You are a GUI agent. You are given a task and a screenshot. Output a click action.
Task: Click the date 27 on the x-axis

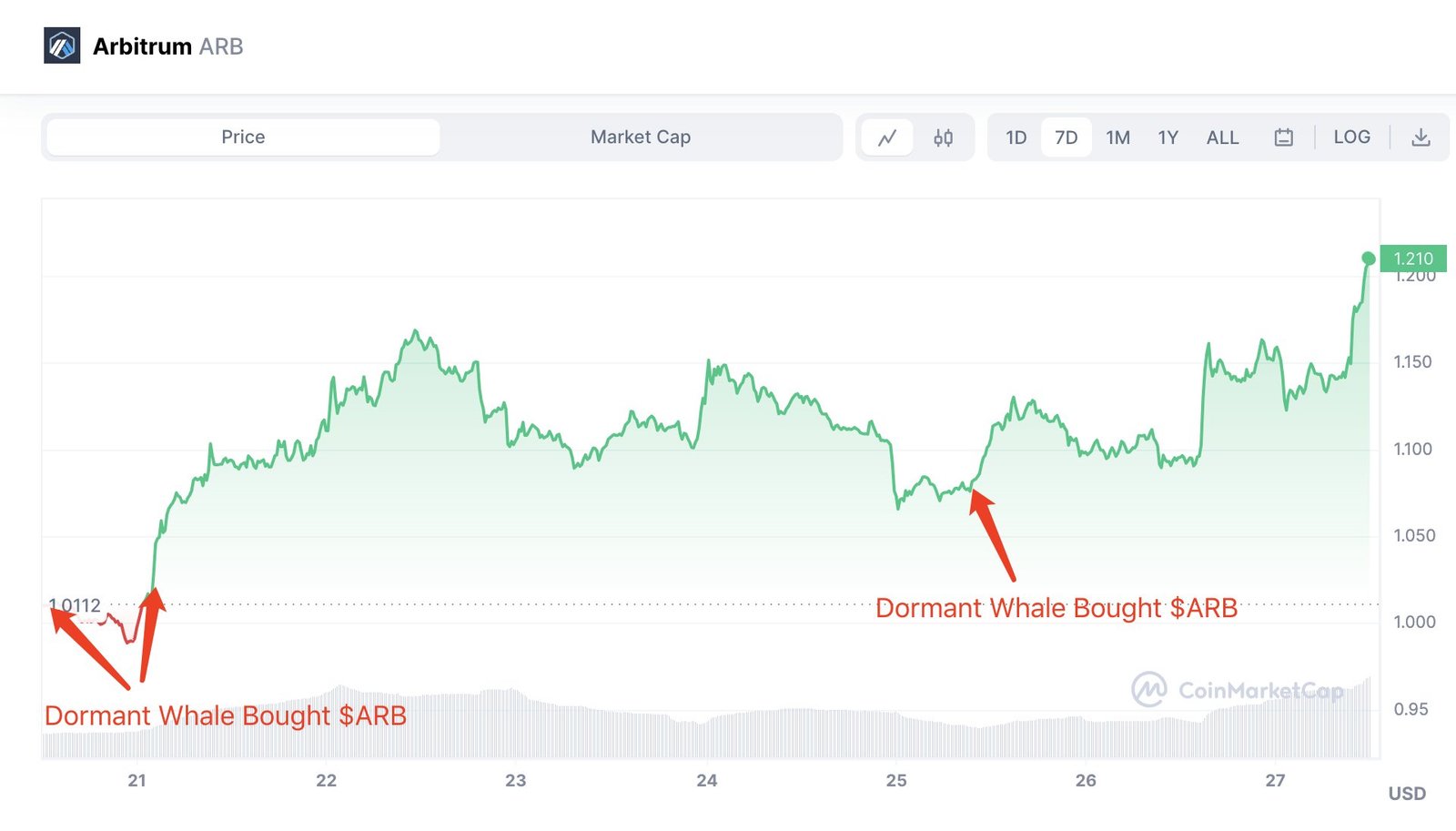(1275, 780)
